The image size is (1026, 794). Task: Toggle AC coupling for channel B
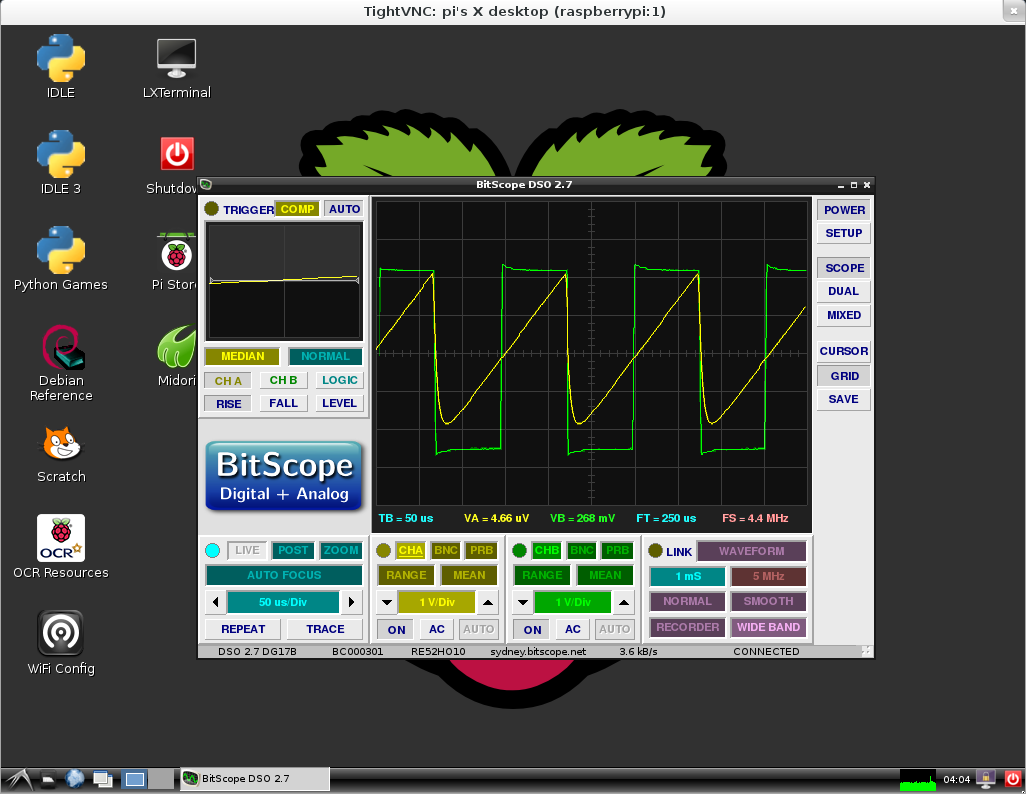pos(572,629)
